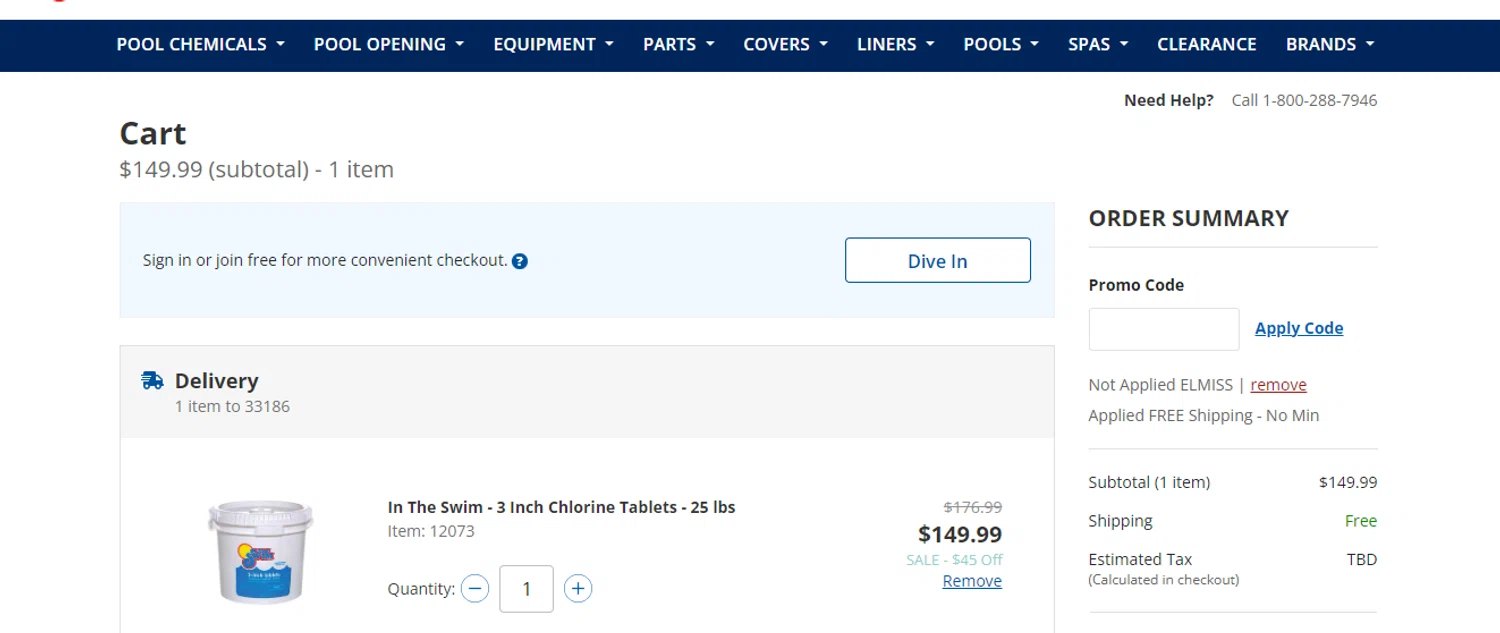
Task: Click the Dive In button
Action: click(937, 261)
